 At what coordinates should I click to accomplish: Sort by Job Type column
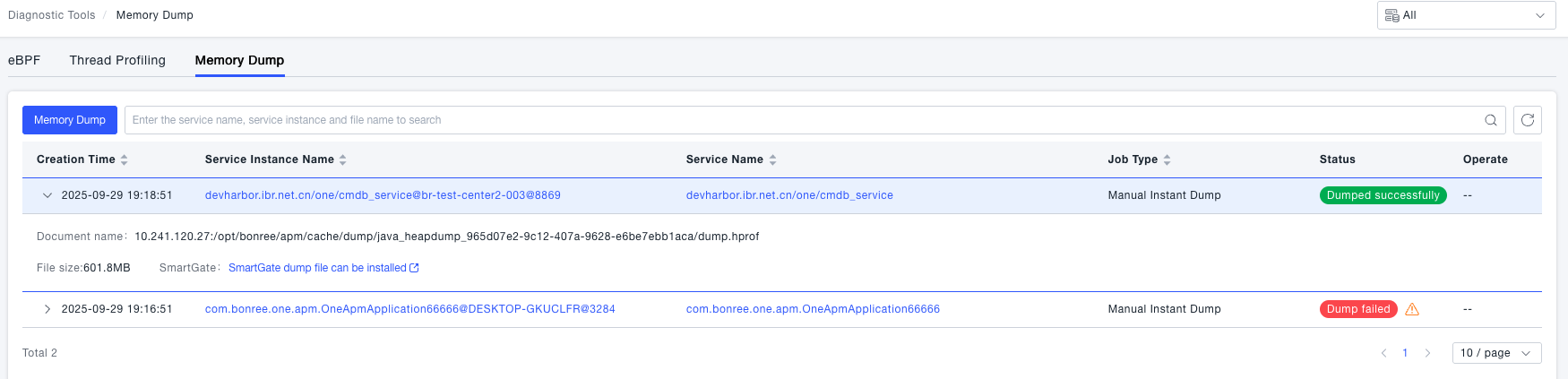click(x=1167, y=159)
